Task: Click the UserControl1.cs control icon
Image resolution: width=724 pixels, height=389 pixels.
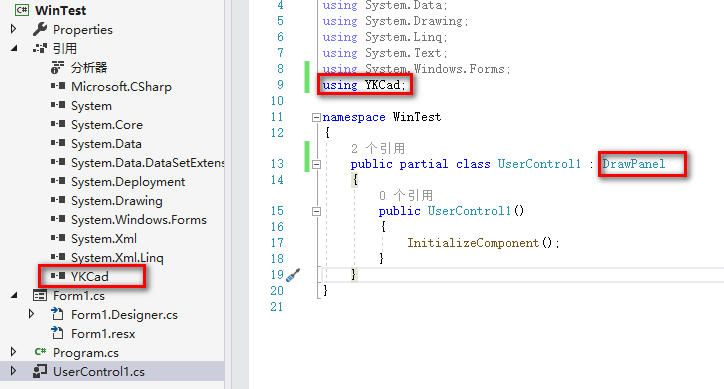Action: (40, 371)
